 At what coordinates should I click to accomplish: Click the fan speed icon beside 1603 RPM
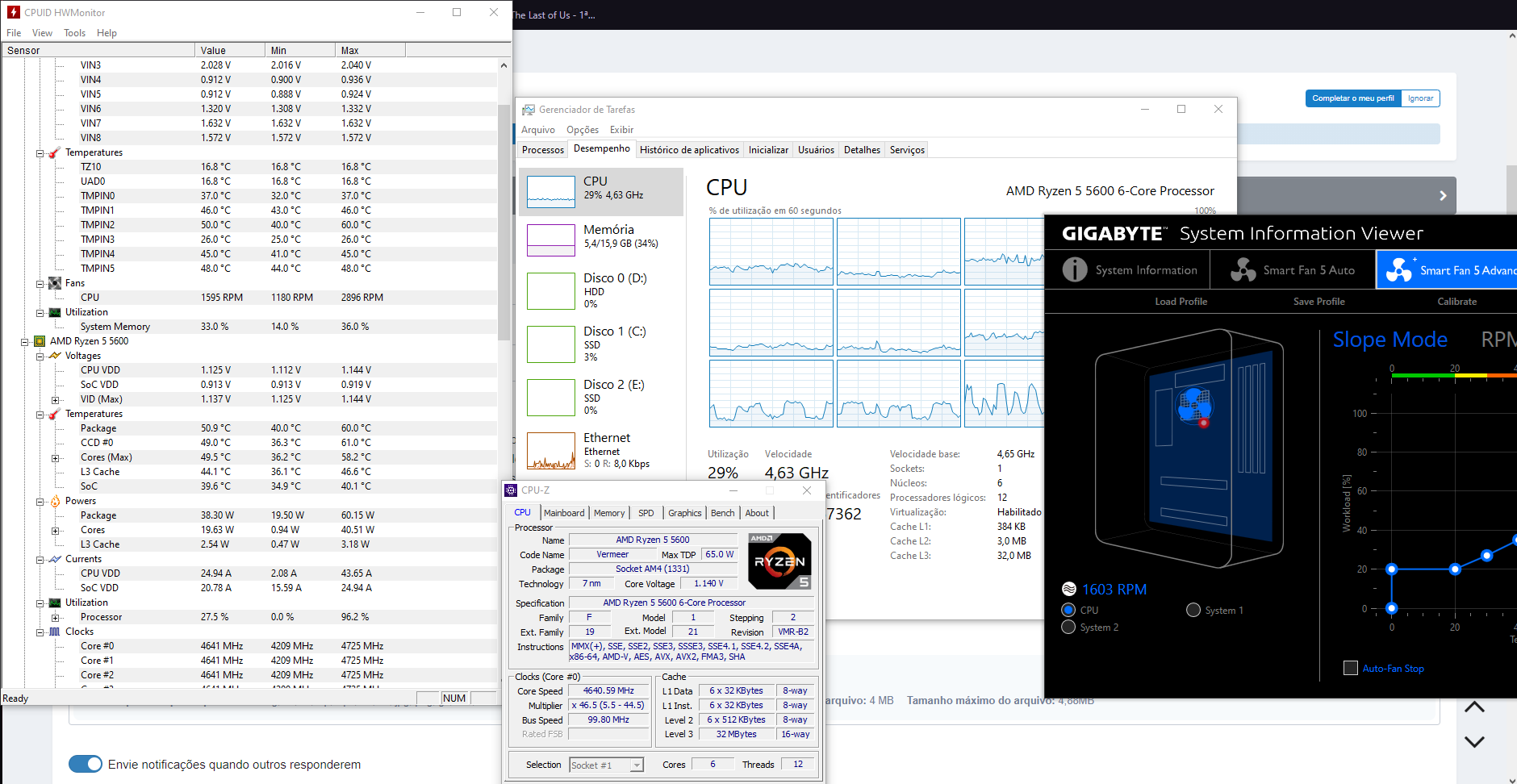pyautogui.click(x=1069, y=590)
